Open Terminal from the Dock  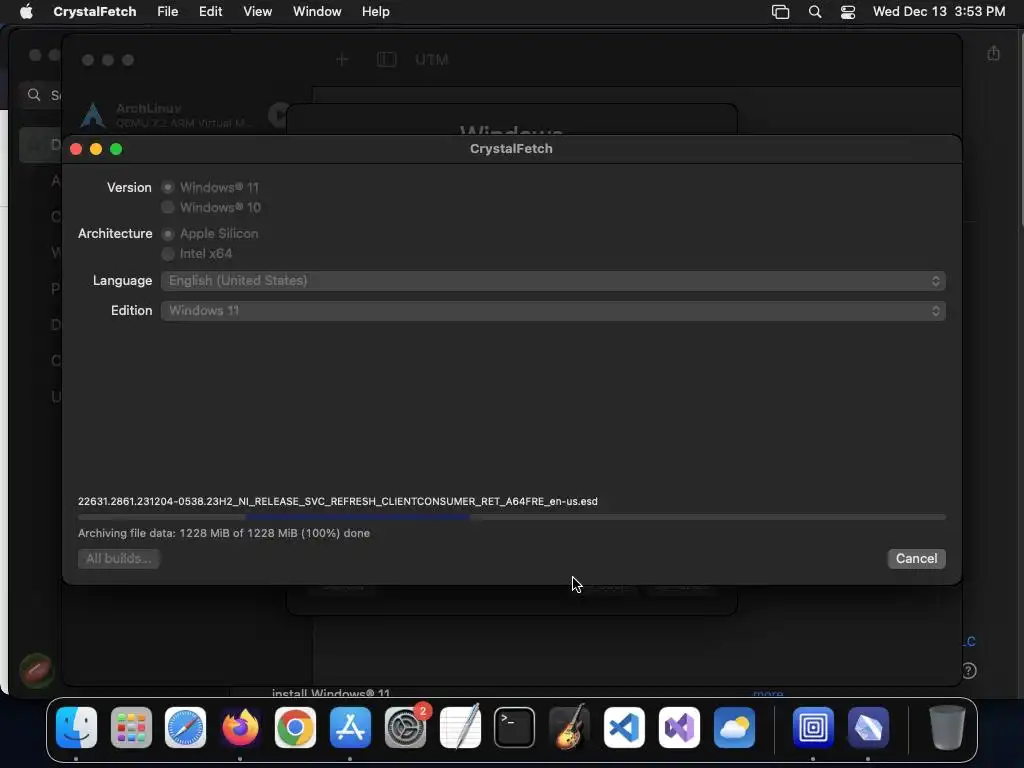515,728
